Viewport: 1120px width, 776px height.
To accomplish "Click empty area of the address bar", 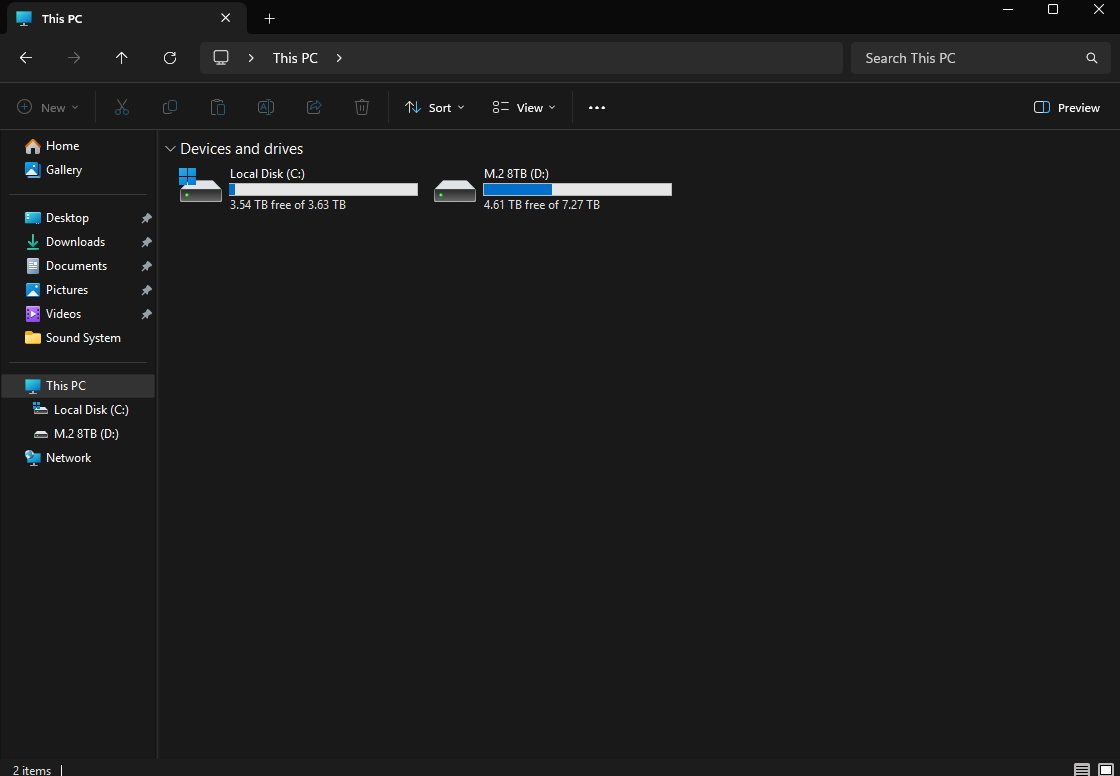I will click(x=593, y=58).
